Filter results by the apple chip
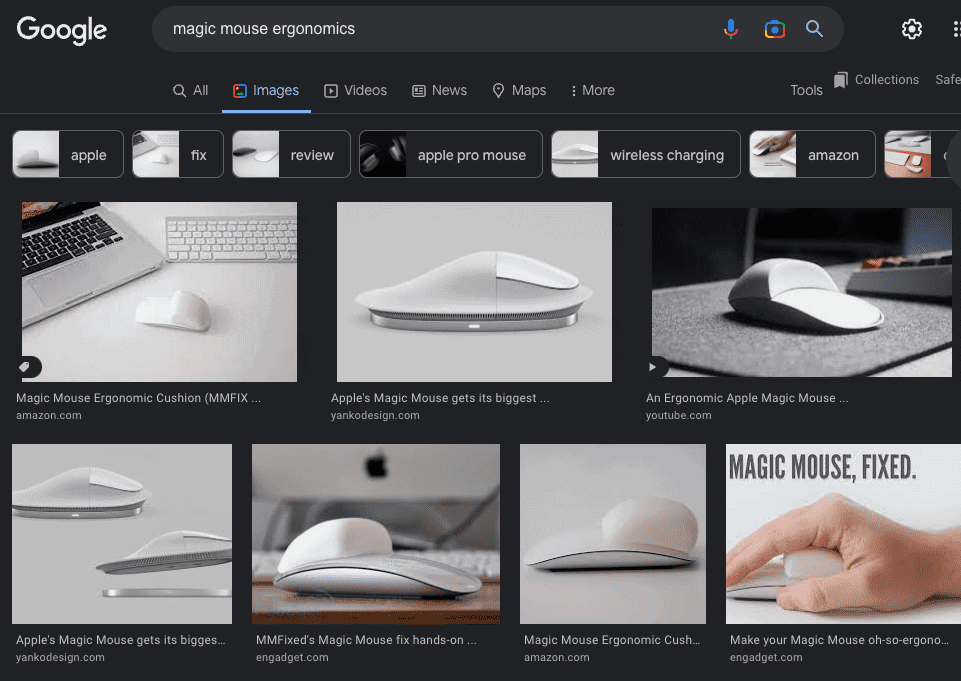The width and height of the screenshot is (961, 681). point(68,154)
